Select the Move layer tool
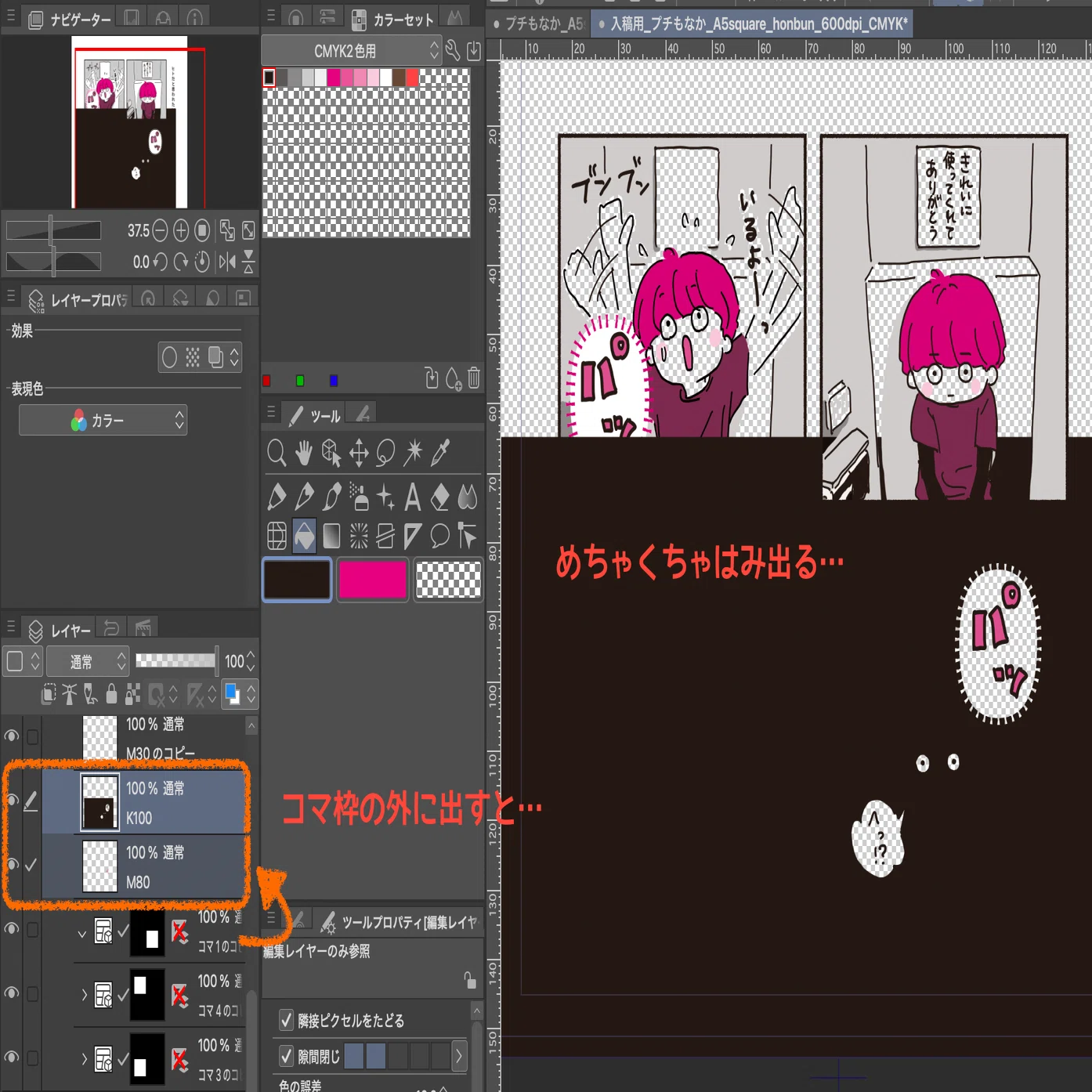Viewport: 1092px width, 1092px height. [x=359, y=453]
